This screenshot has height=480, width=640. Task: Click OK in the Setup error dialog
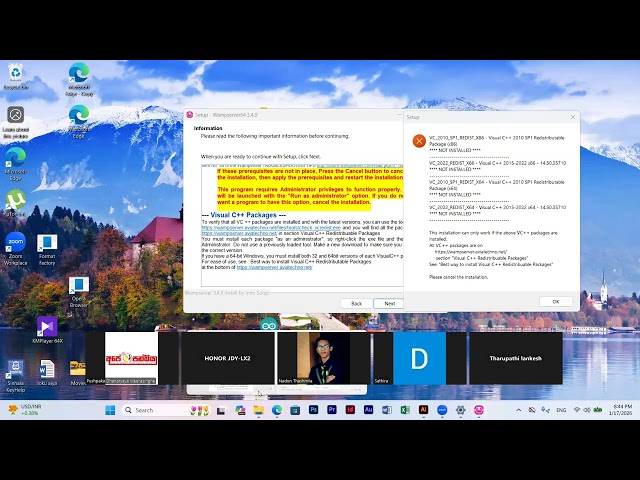(x=556, y=302)
